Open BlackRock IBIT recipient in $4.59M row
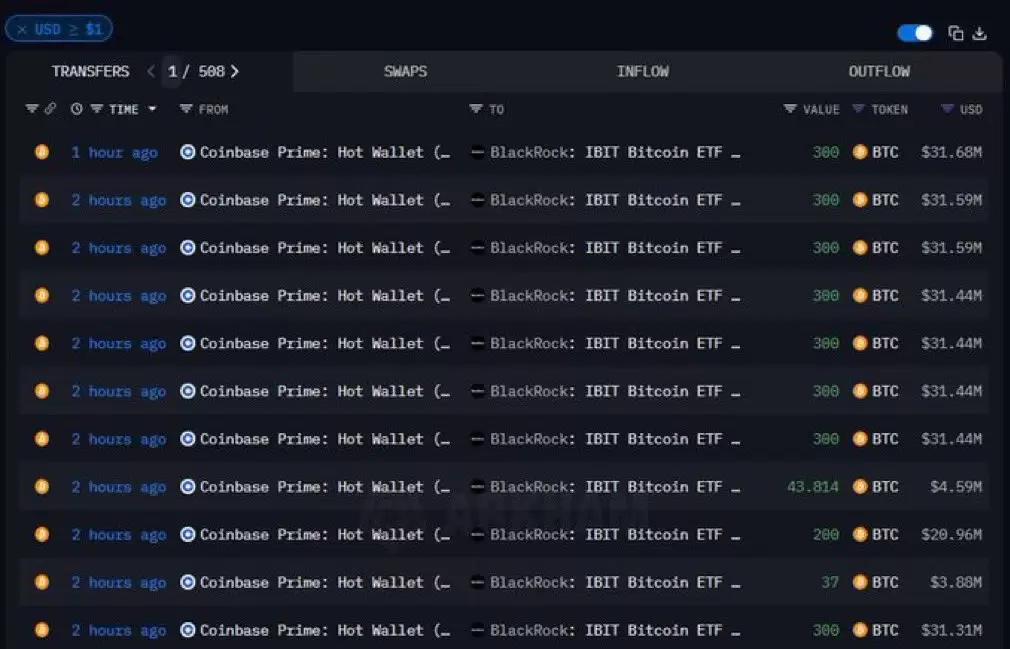Image resolution: width=1010 pixels, height=649 pixels. click(x=615, y=487)
